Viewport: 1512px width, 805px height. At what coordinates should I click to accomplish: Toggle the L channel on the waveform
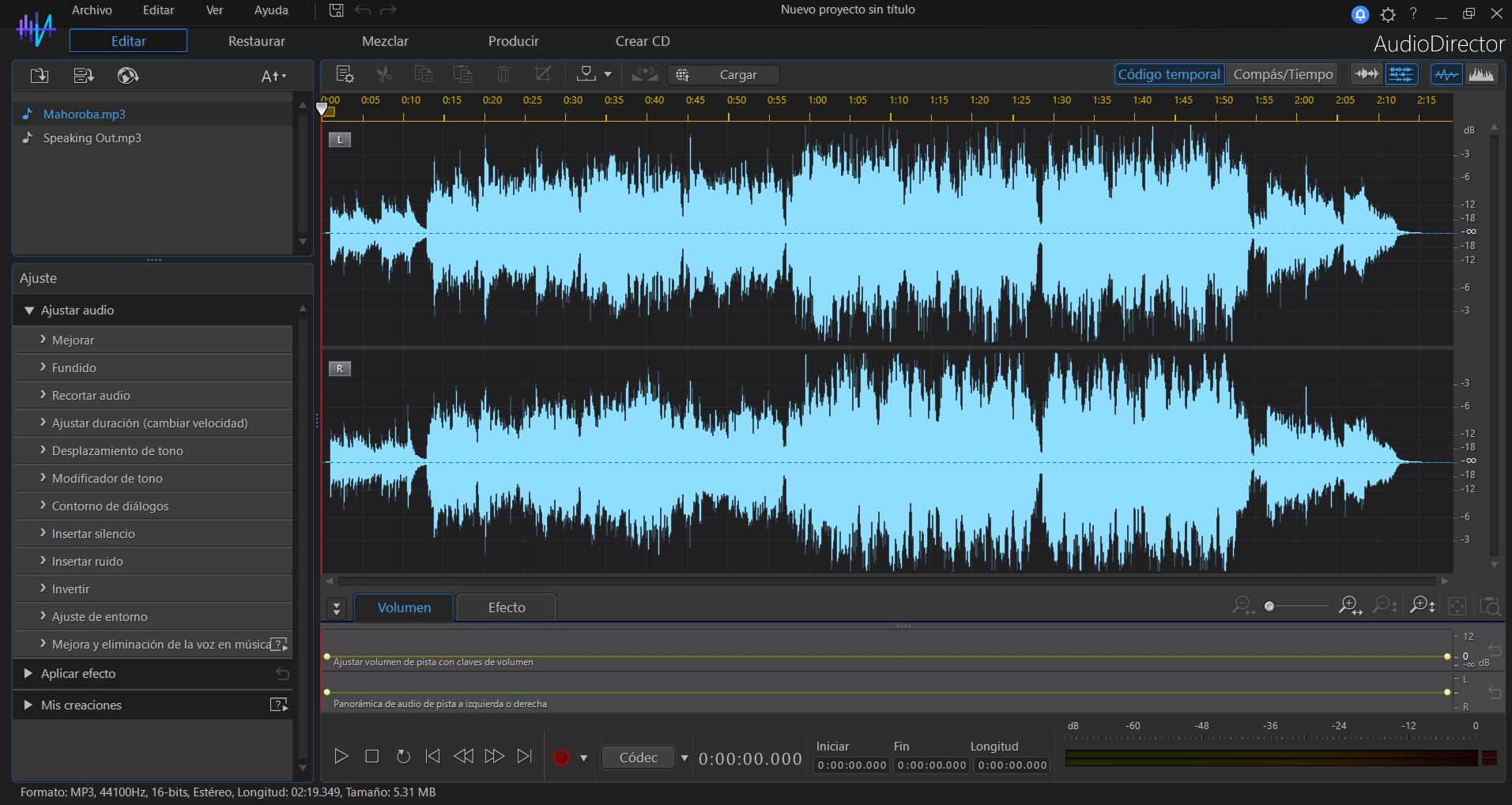[x=340, y=140]
